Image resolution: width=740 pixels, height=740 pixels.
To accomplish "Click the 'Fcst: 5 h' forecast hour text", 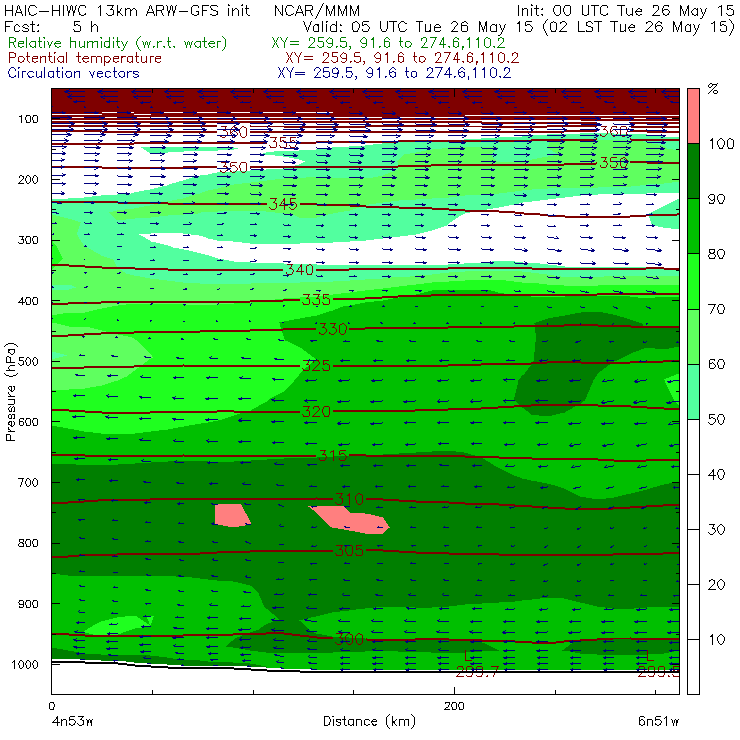I will click(51, 26).
